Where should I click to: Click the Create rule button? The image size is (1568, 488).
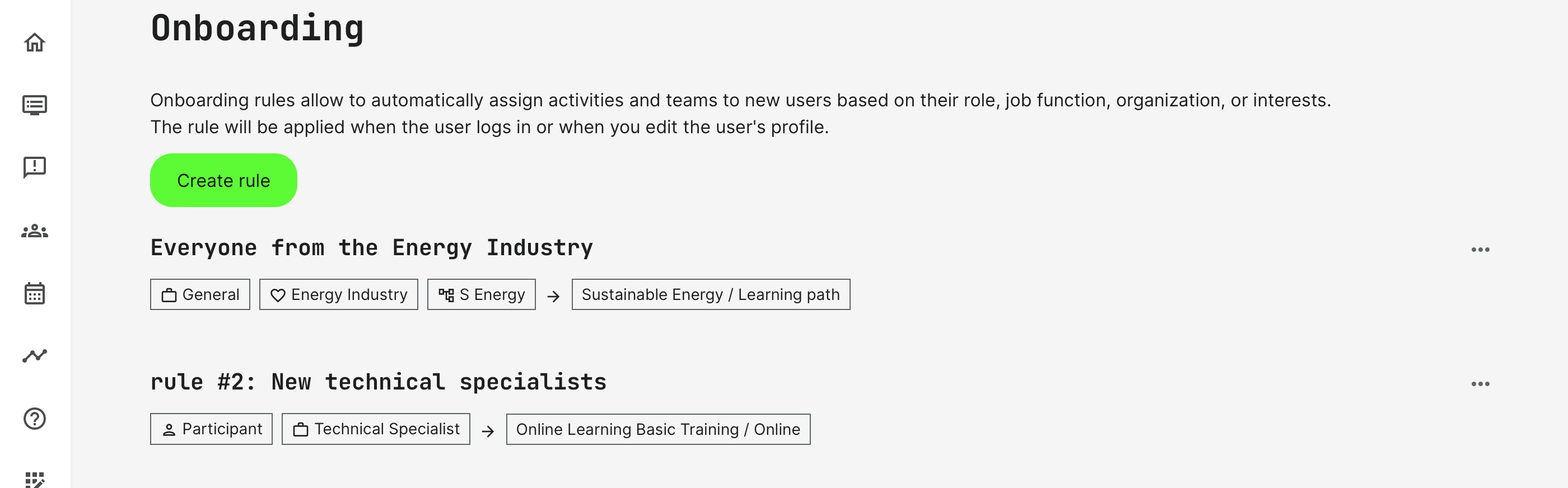[223, 180]
